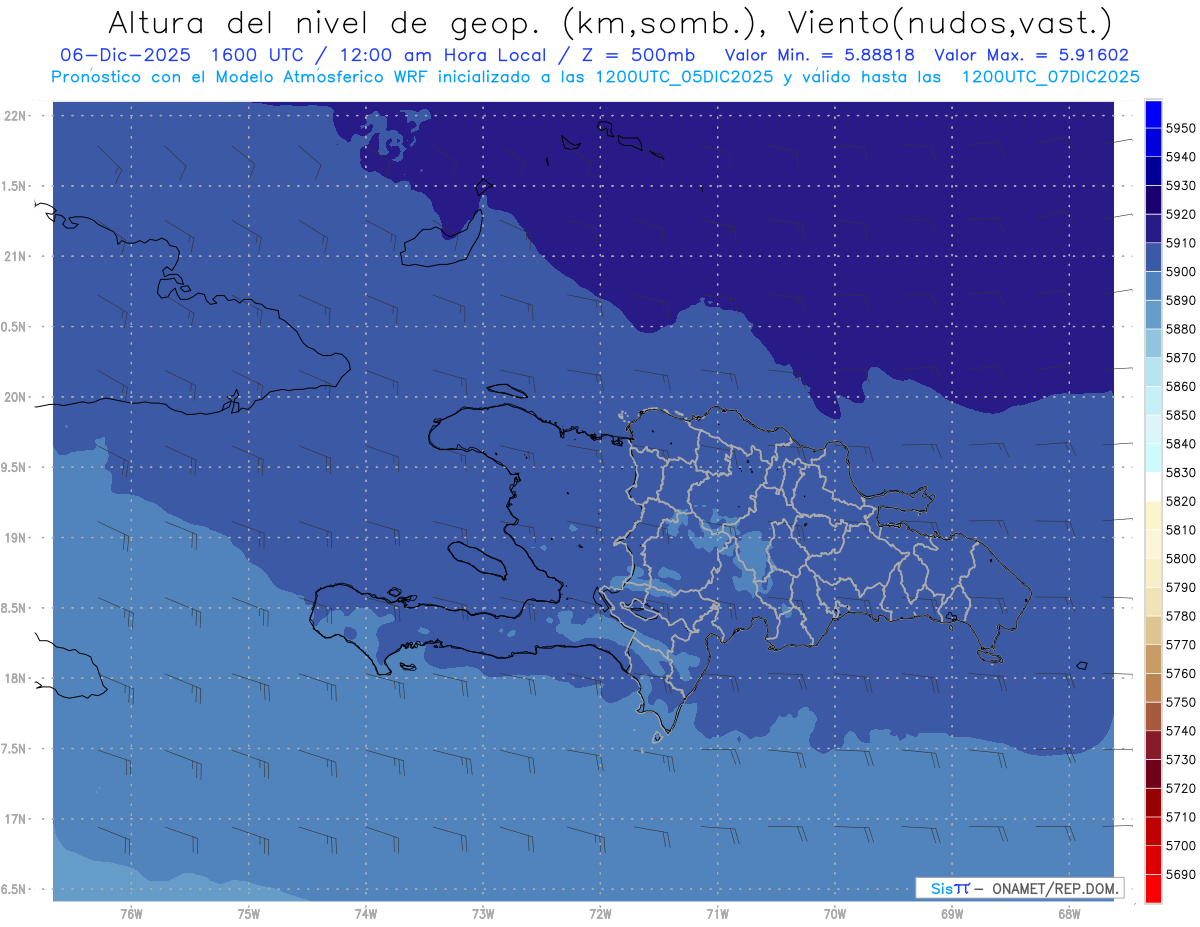Click the map title starting 'Altura del nivel de geop.'
This screenshot has width=1200, height=927.
[x=609, y=22]
